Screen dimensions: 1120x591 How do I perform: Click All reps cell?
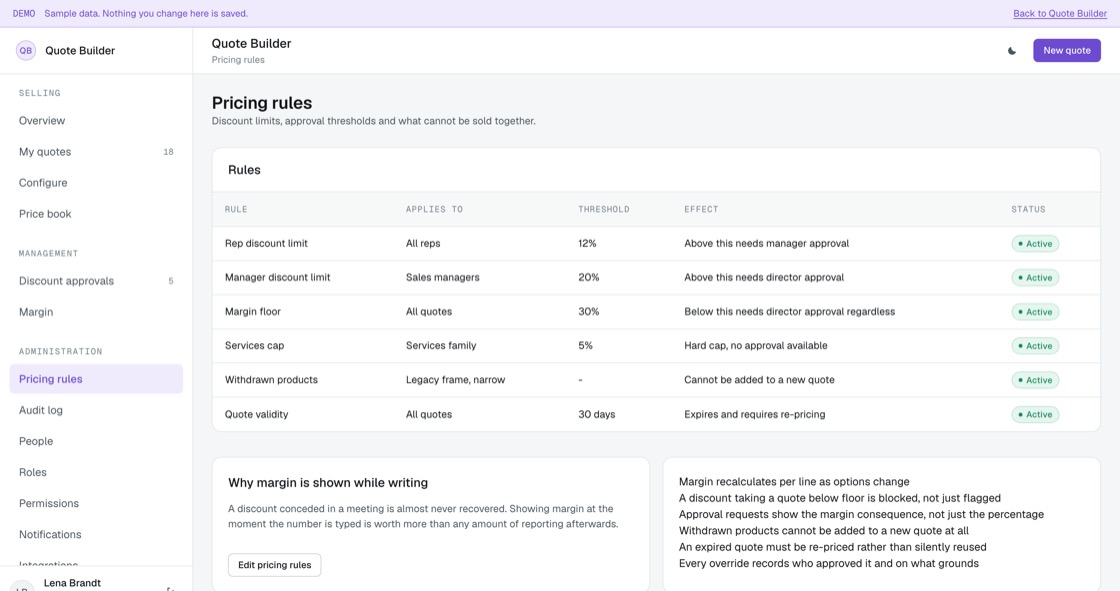[423, 244]
